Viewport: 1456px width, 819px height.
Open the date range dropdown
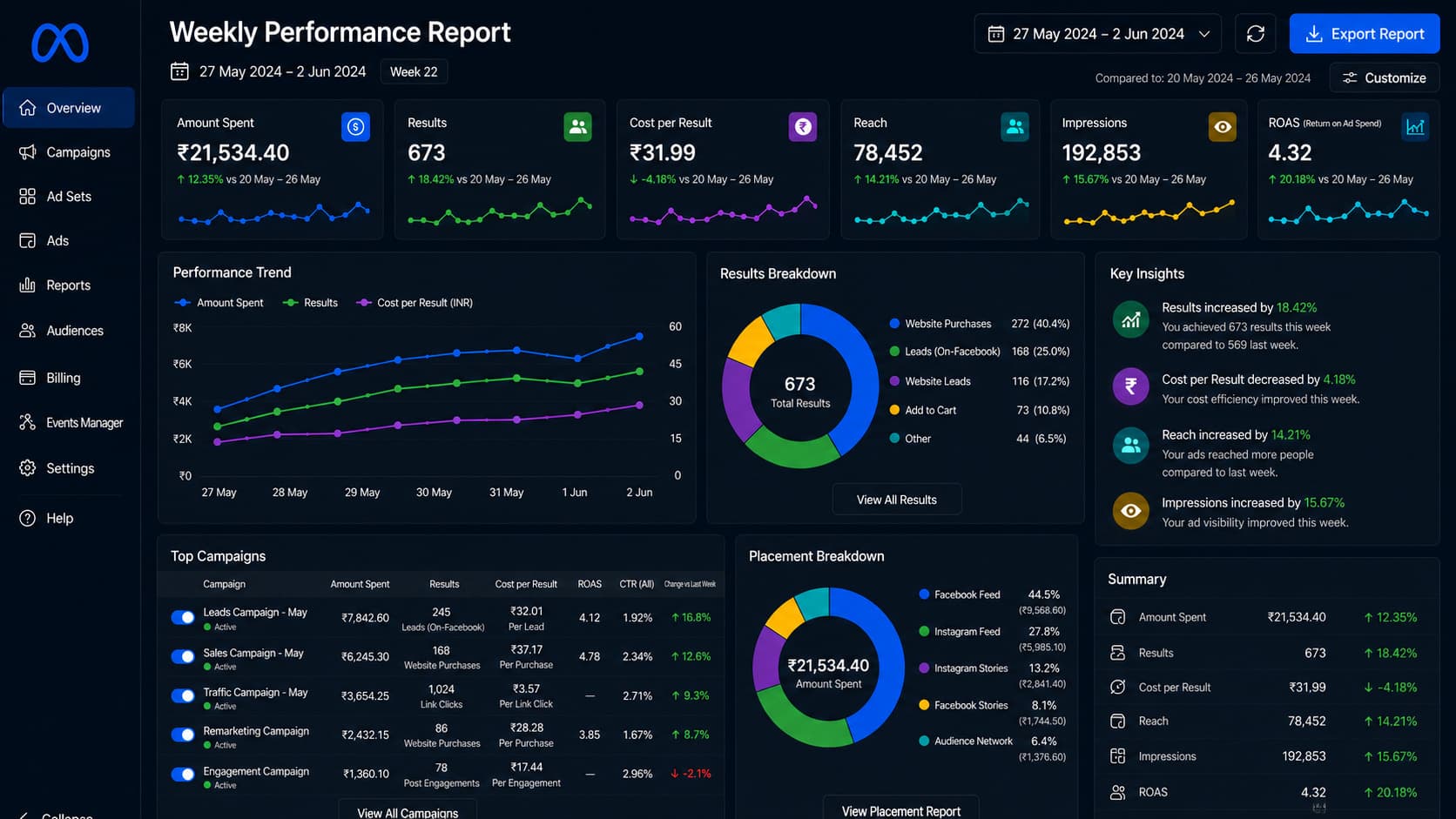pyautogui.click(x=1097, y=34)
